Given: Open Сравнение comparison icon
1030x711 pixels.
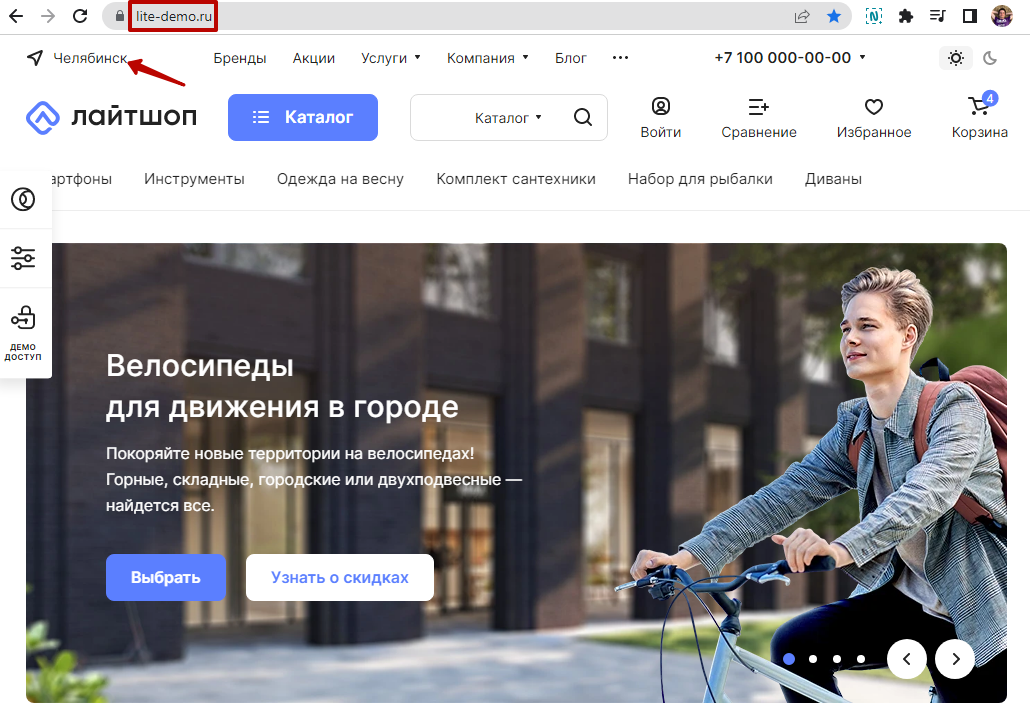Looking at the screenshot, I should tap(759, 118).
